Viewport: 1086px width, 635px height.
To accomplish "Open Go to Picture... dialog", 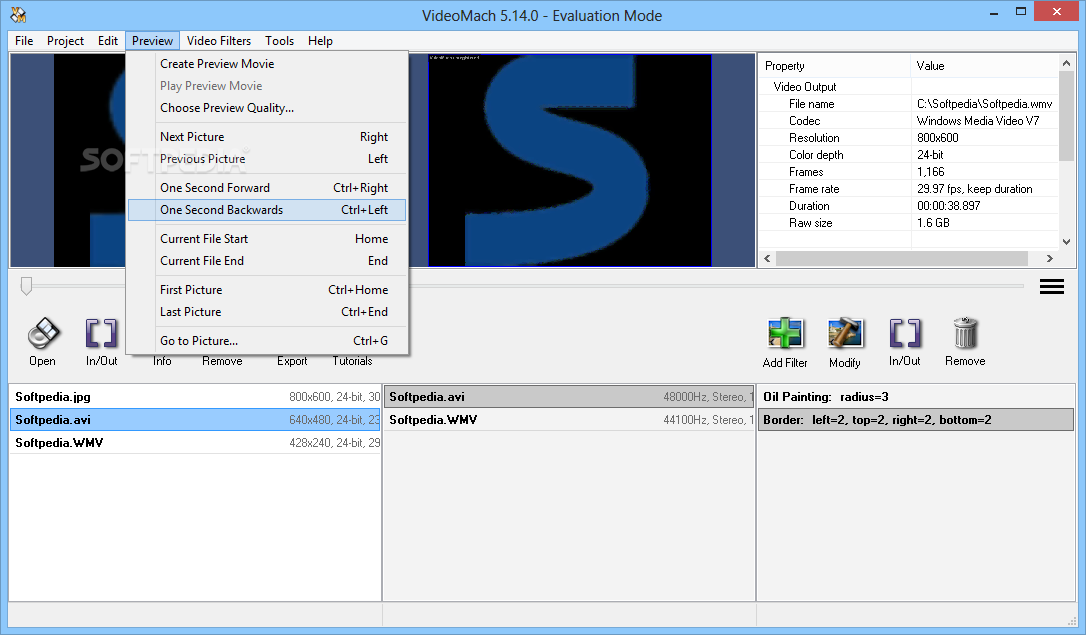I will (267, 341).
